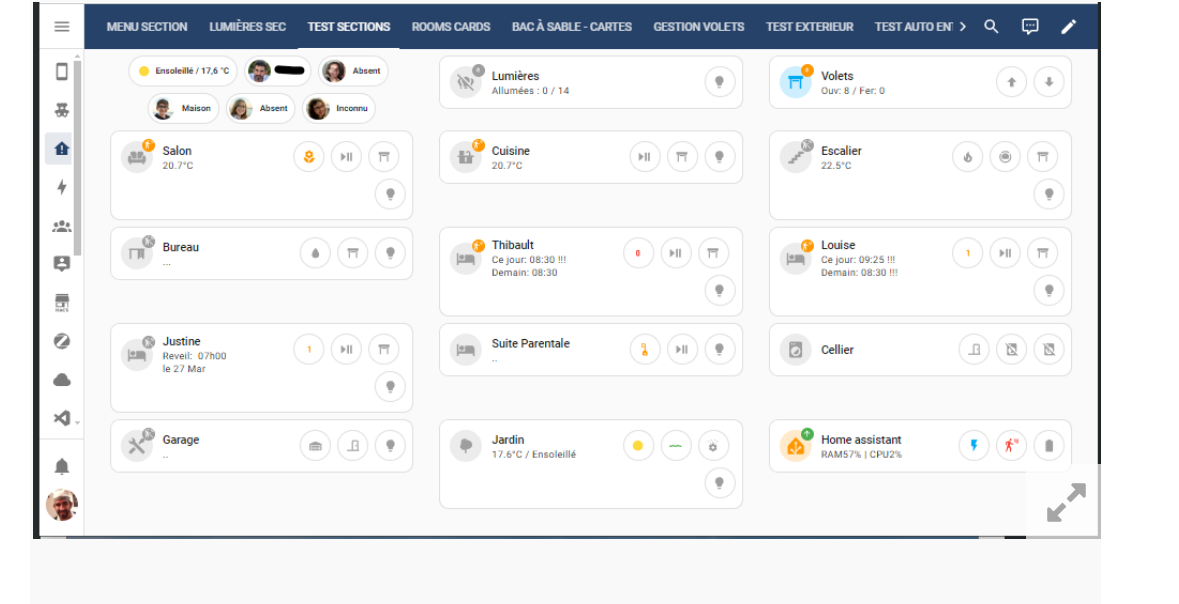The width and height of the screenshot is (1179, 604).
Task: Open the assistant chat icon in header
Action: tap(1030, 26)
